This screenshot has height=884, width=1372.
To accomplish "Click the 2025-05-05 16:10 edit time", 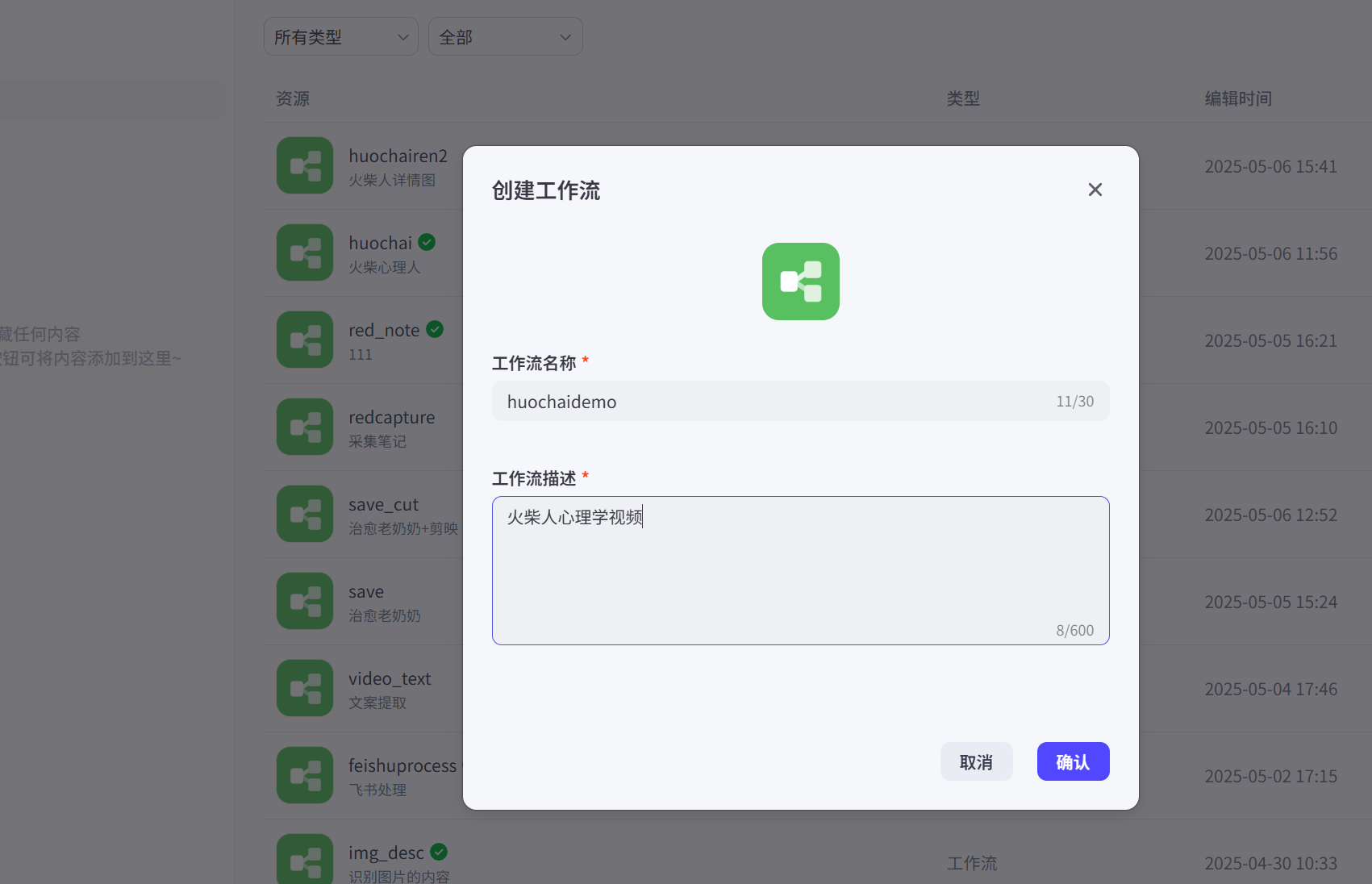I will [1271, 427].
